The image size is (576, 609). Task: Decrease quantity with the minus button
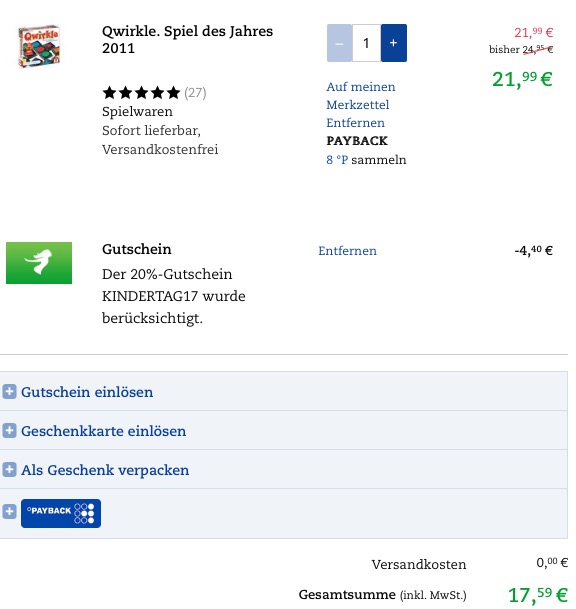click(339, 43)
